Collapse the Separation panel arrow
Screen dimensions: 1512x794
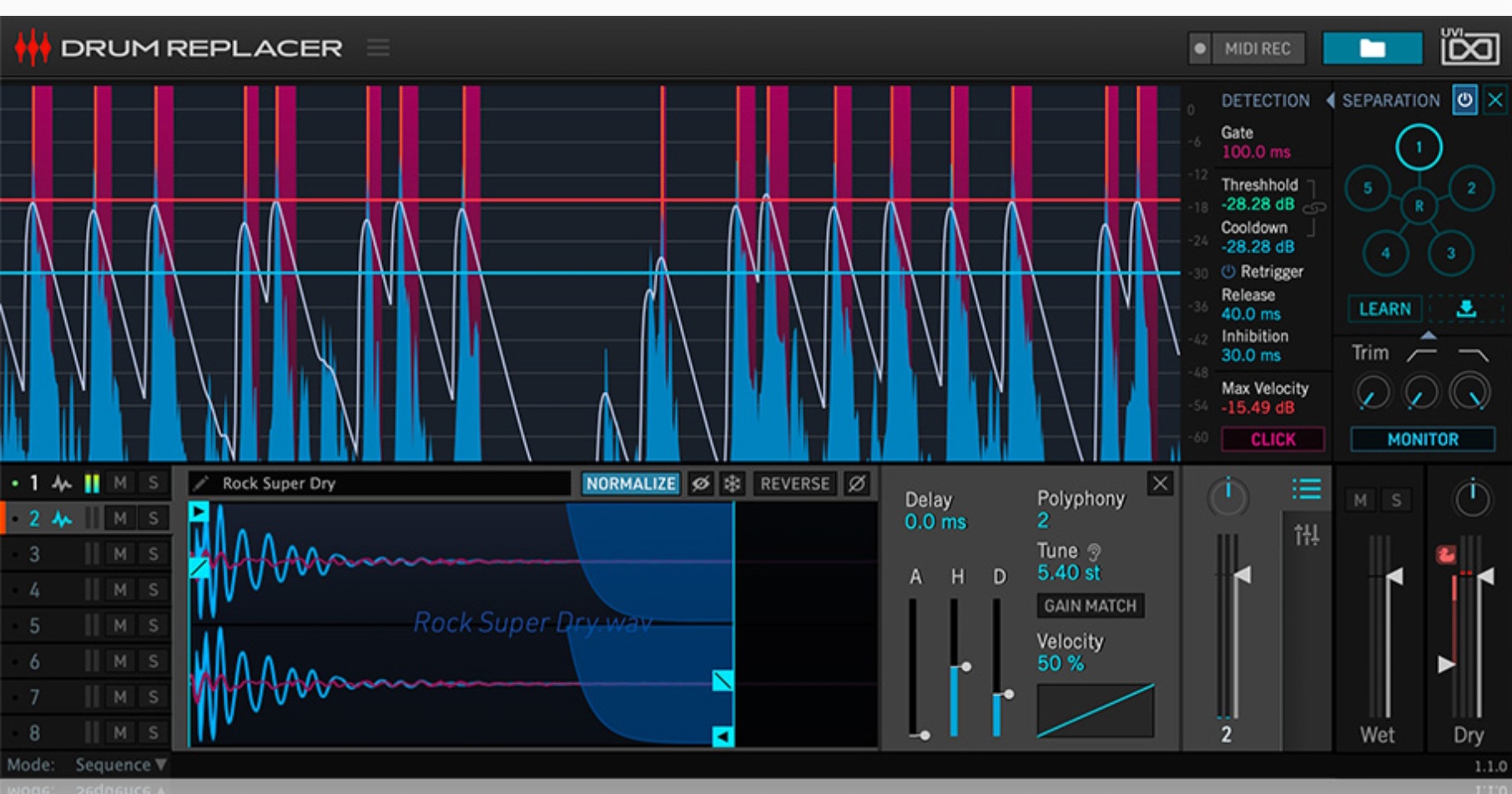(x=1330, y=100)
